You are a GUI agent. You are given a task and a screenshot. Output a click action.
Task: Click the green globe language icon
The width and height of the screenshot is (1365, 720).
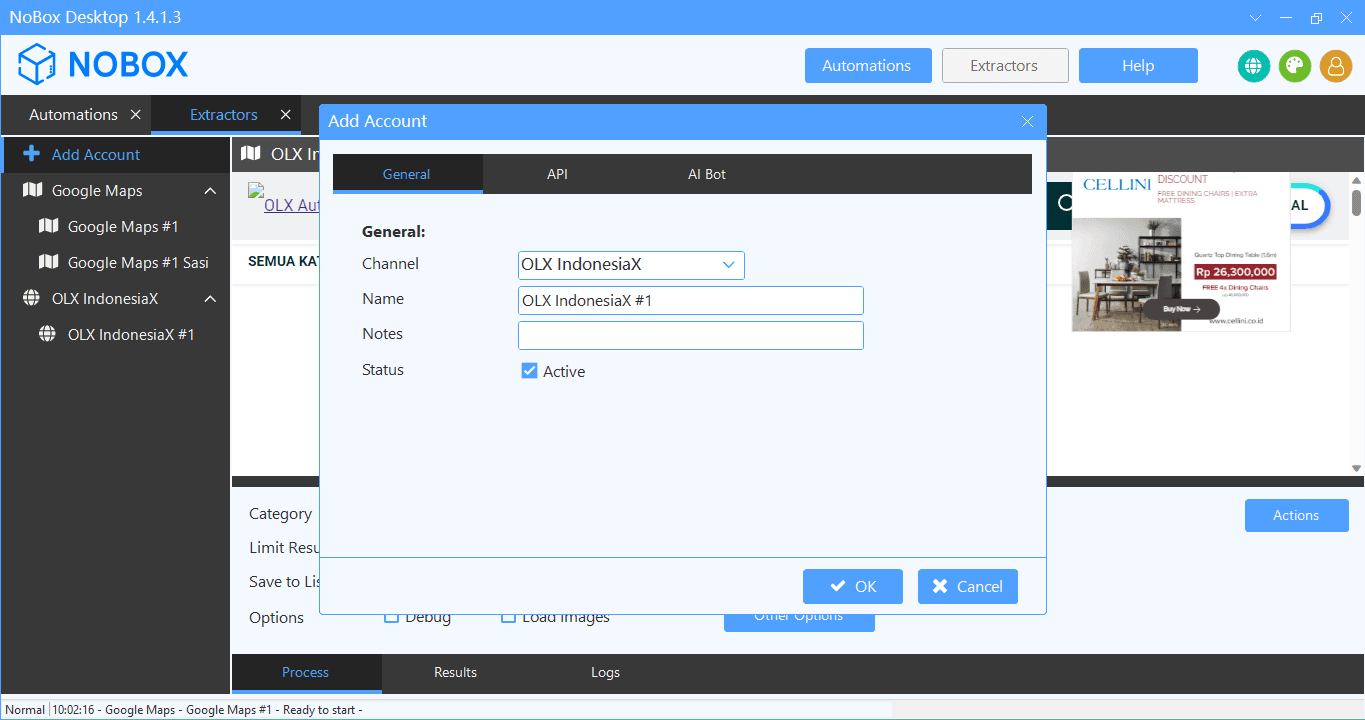tap(1253, 66)
